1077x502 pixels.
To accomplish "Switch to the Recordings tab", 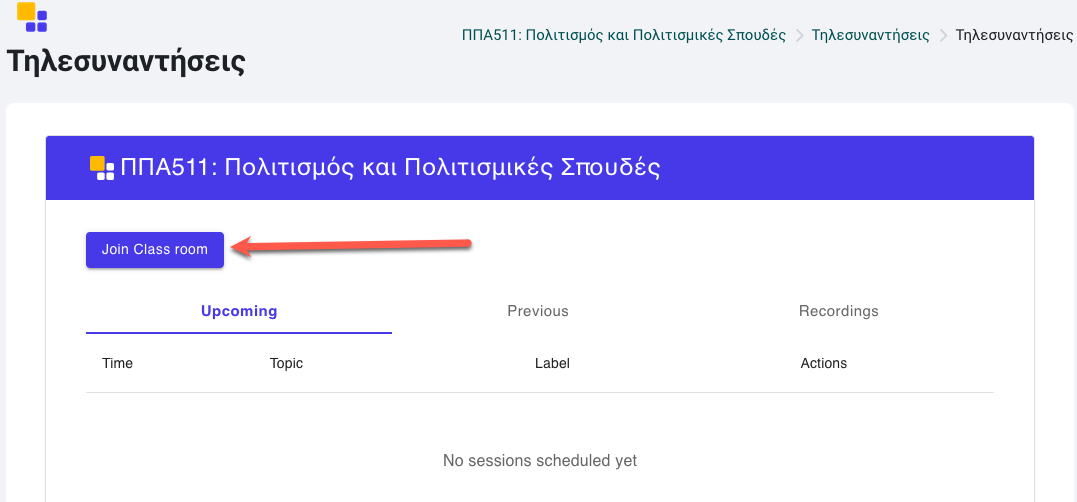I will [839, 311].
